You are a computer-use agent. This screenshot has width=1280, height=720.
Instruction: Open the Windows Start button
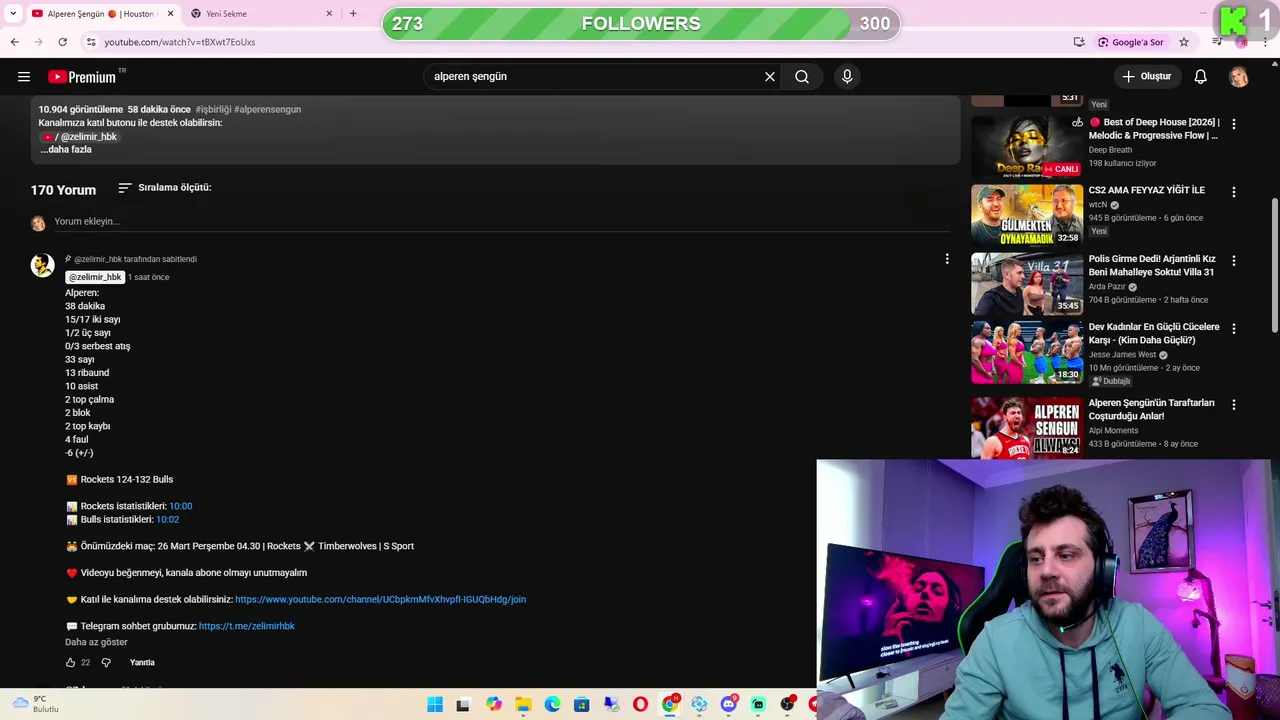click(434, 705)
